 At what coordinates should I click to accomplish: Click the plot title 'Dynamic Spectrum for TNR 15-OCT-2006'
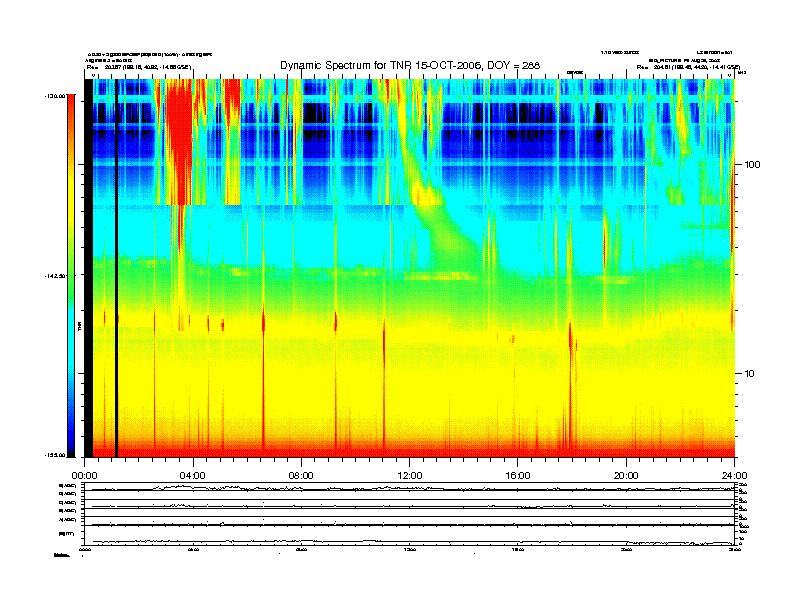410,66
